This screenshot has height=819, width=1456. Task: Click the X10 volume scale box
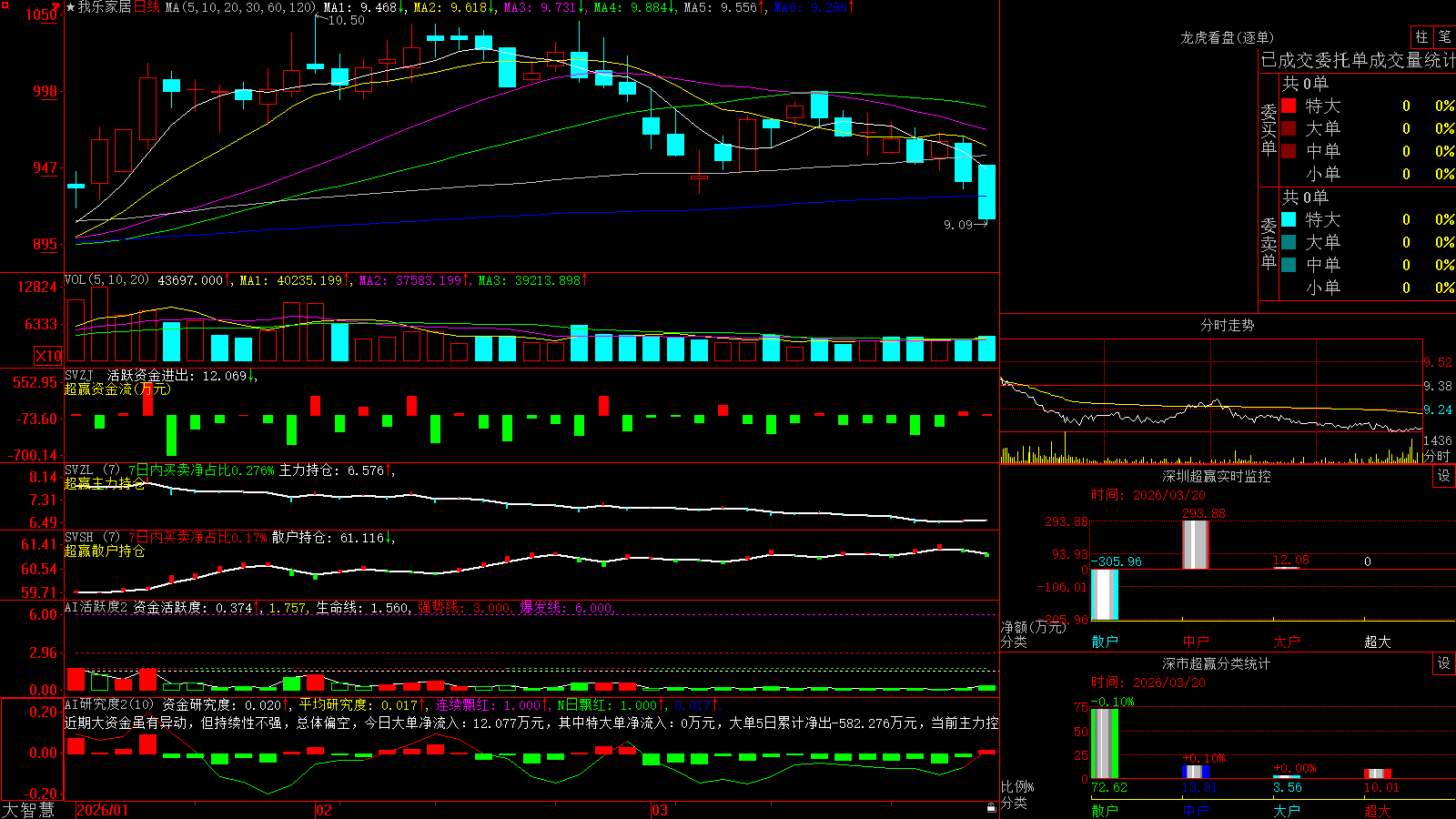click(48, 356)
